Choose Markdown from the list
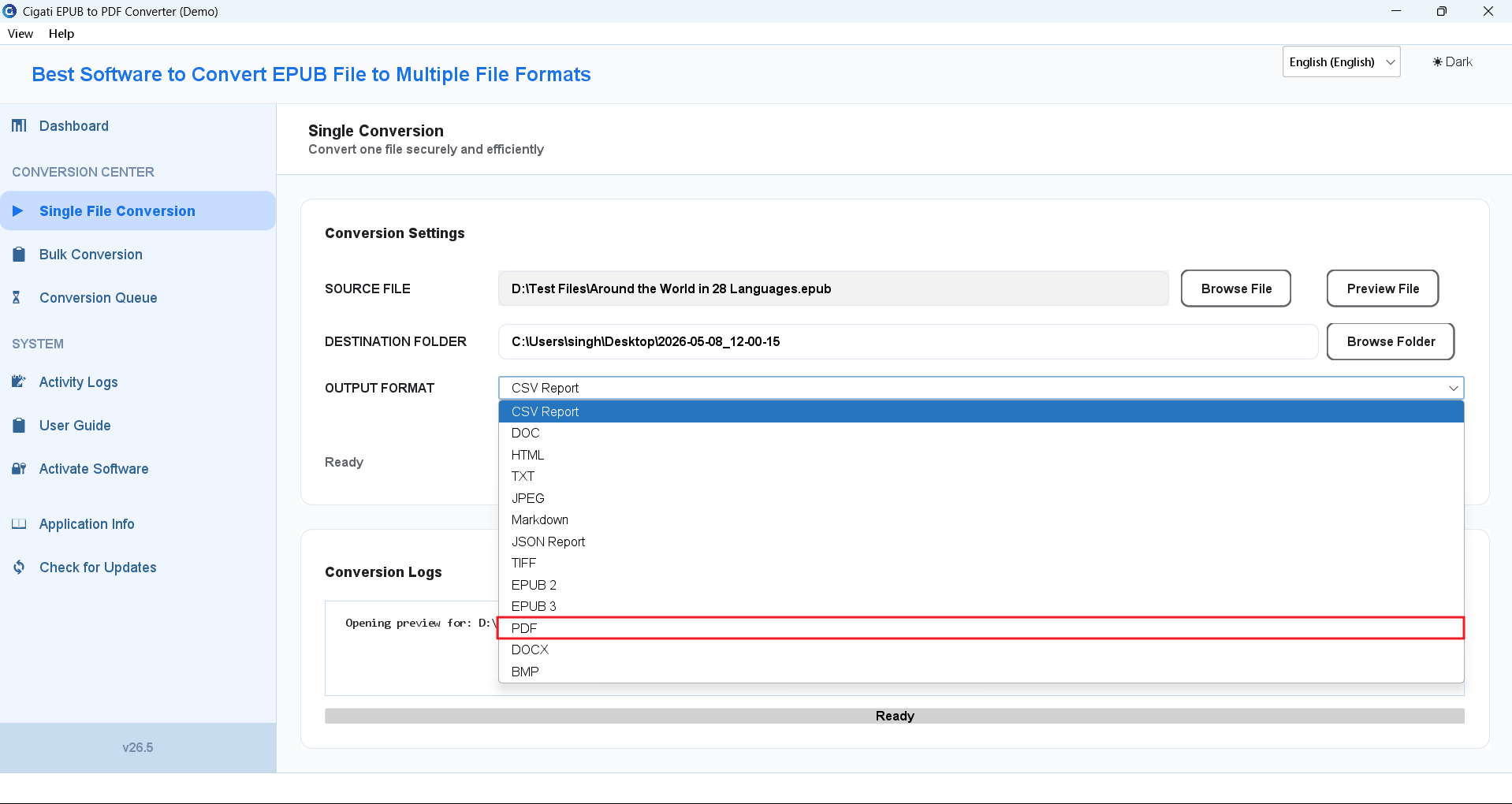The image size is (1512, 804). 981,520
